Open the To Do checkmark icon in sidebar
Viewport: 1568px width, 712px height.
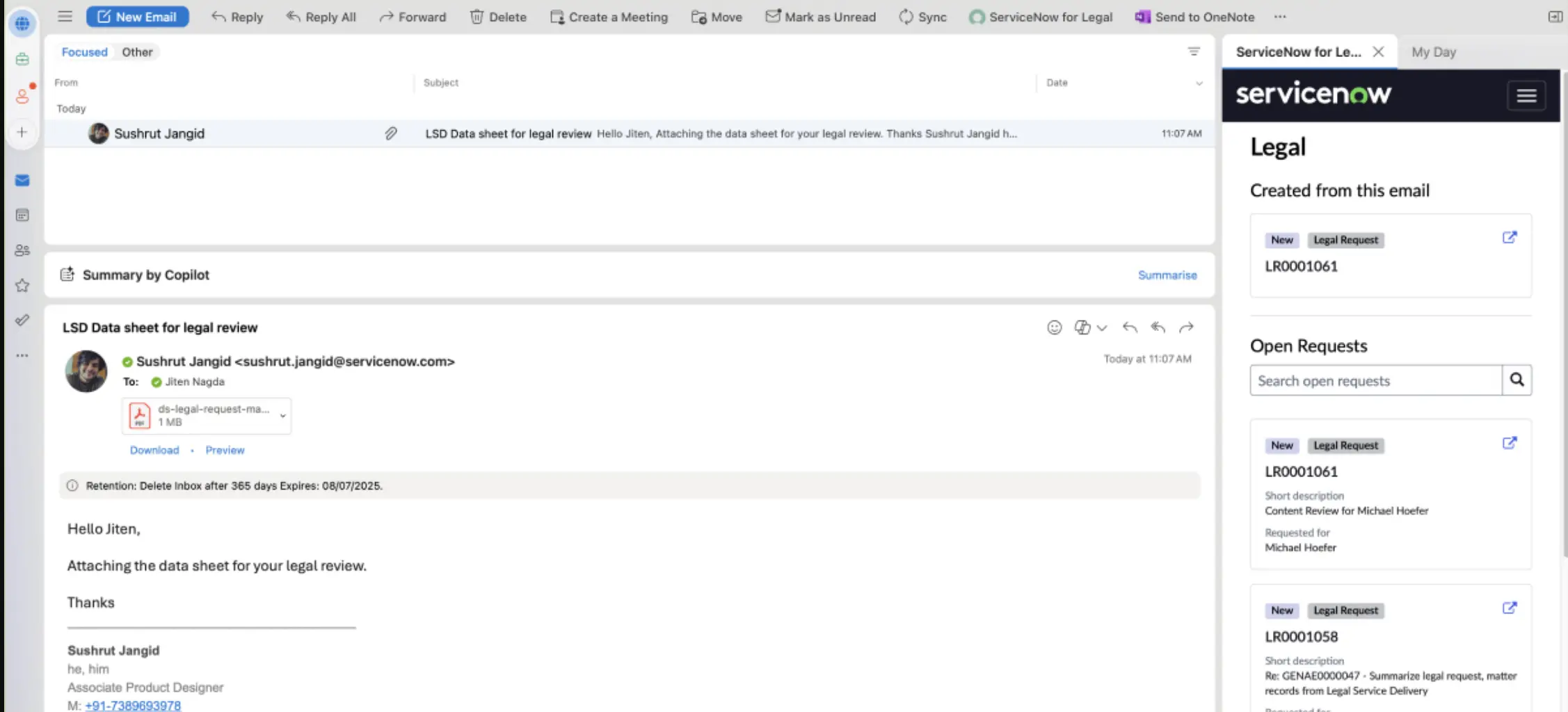[22, 320]
